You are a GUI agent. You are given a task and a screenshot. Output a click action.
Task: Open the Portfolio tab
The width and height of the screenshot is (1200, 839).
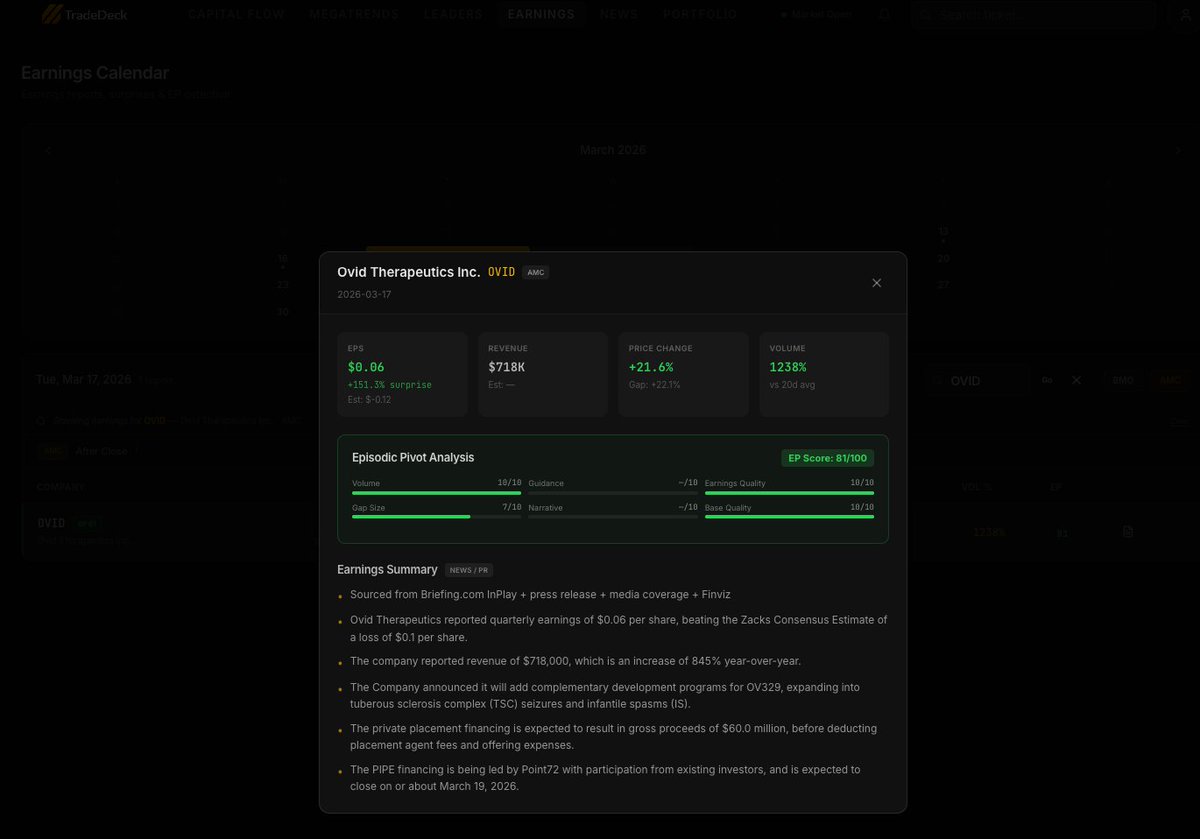click(700, 14)
